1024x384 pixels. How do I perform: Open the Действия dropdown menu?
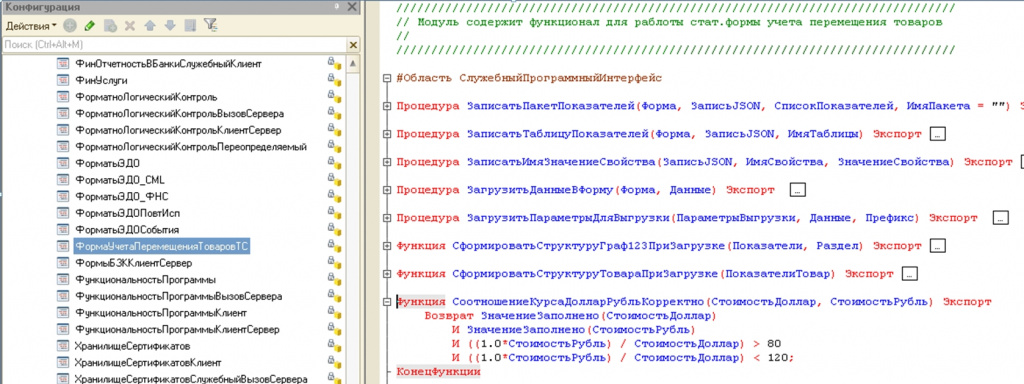pyautogui.click(x=31, y=26)
